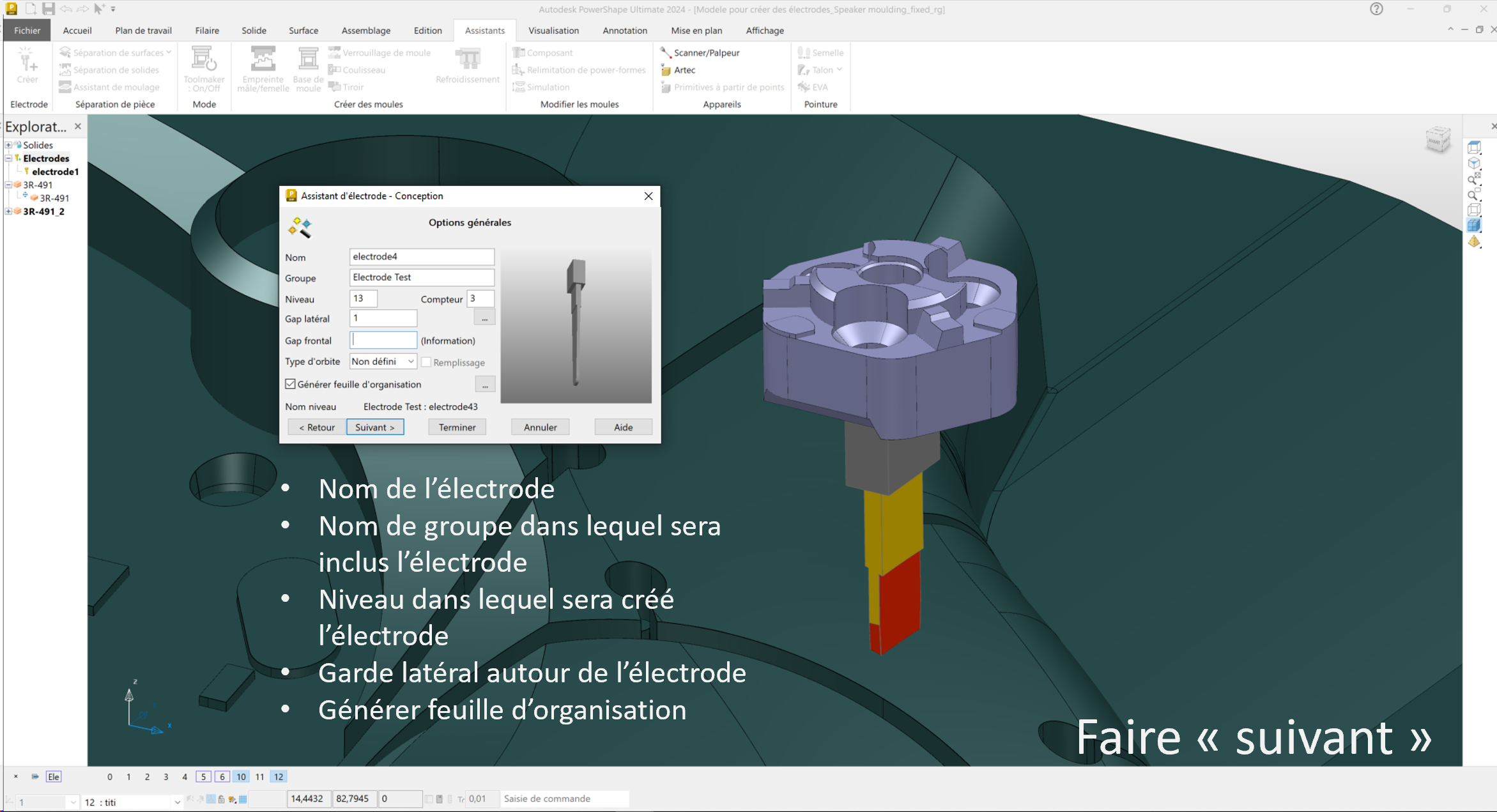Open the workplane '1' dropdown in status bar
Screen dimensions: 1497x812
pos(73,802)
